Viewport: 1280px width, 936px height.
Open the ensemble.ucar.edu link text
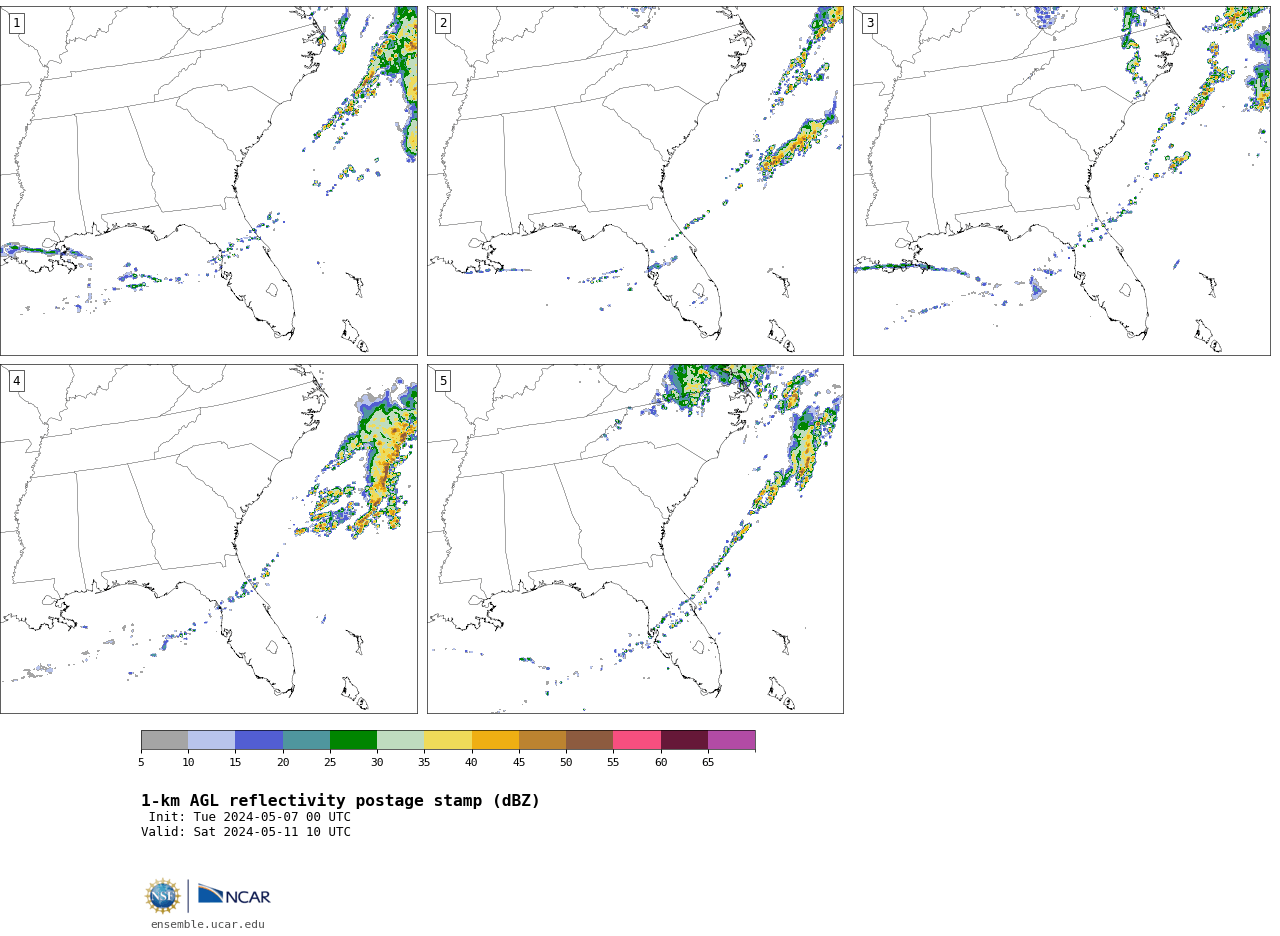[x=208, y=924]
